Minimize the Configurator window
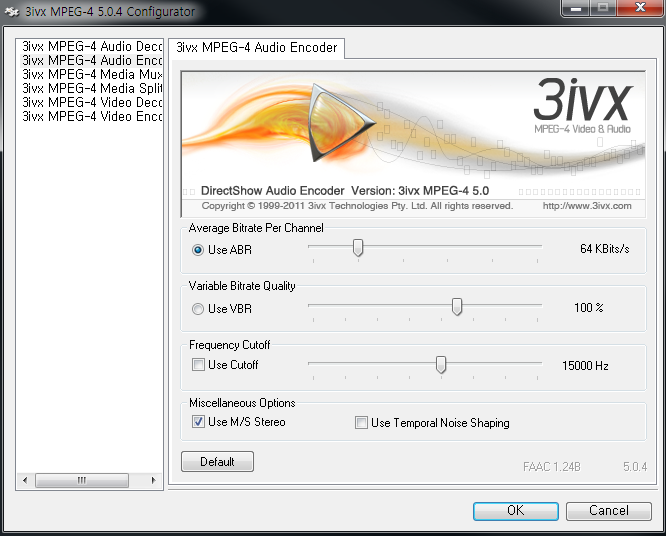Viewport: 666px width, 536px height. (576, 8)
